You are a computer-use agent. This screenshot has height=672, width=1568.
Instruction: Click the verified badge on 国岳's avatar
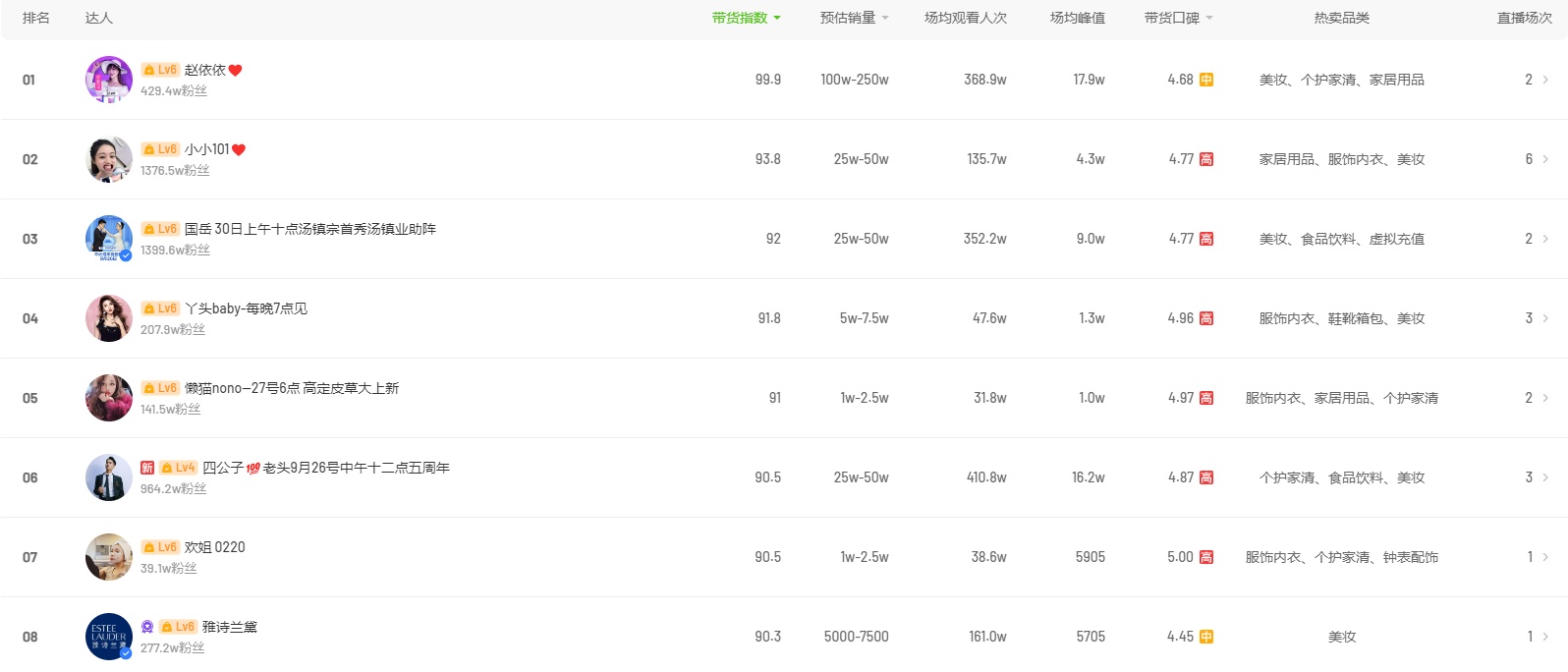126,255
